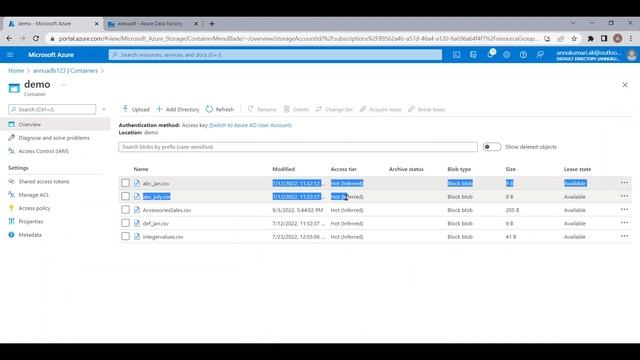Open Properties in the sidebar

tap(31, 222)
